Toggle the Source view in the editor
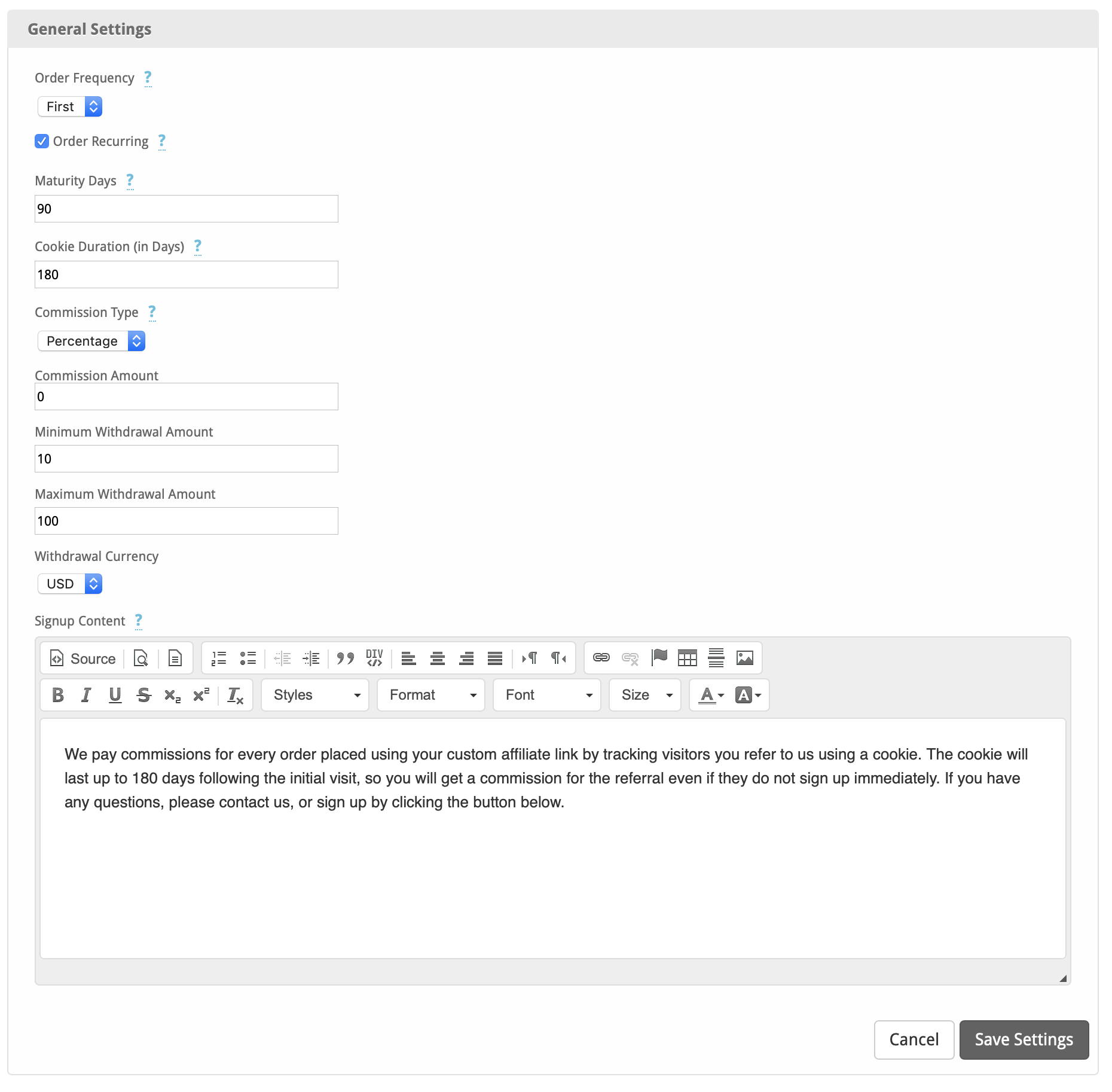 pyautogui.click(x=83, y=658)
